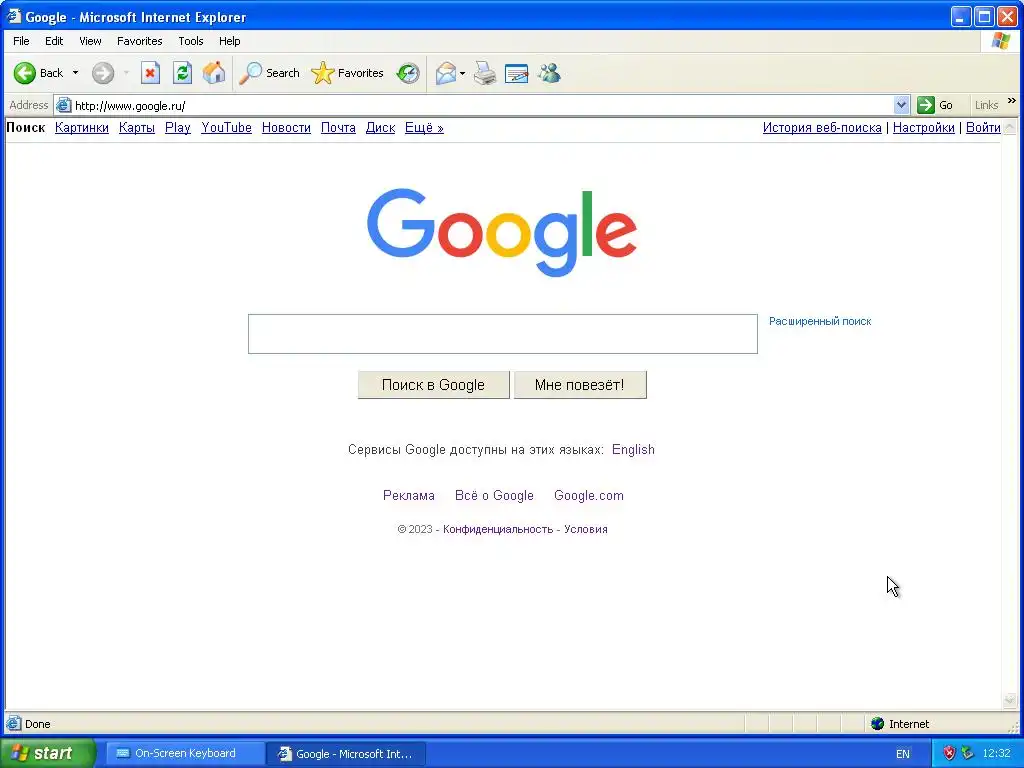Open the Карты link
Image resolution: width=1024 pixels, height=768 pixels.
[x=136, y=127]
